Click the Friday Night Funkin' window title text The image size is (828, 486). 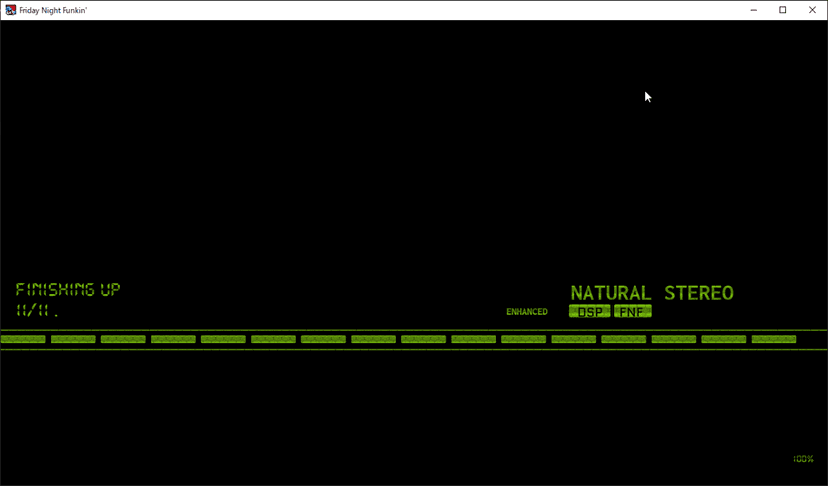53,10
